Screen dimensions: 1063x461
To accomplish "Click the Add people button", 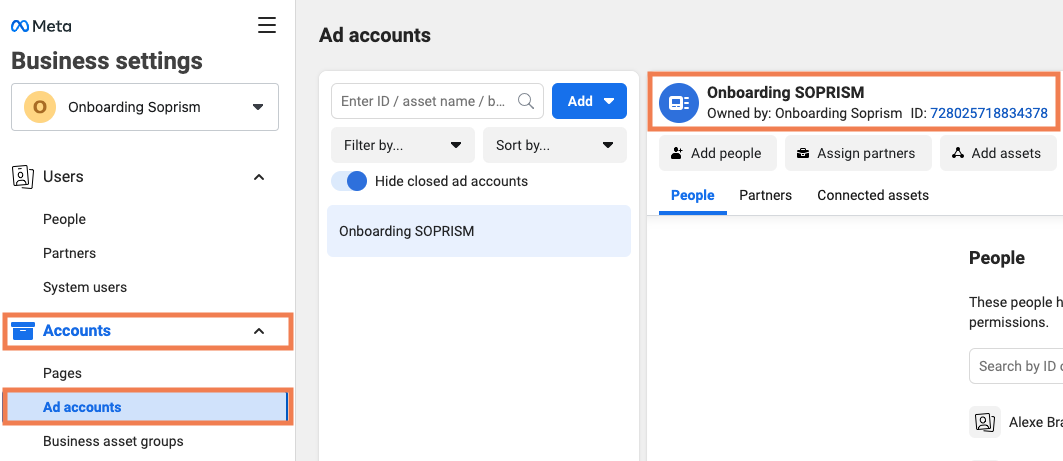I will tap(717, 153).
